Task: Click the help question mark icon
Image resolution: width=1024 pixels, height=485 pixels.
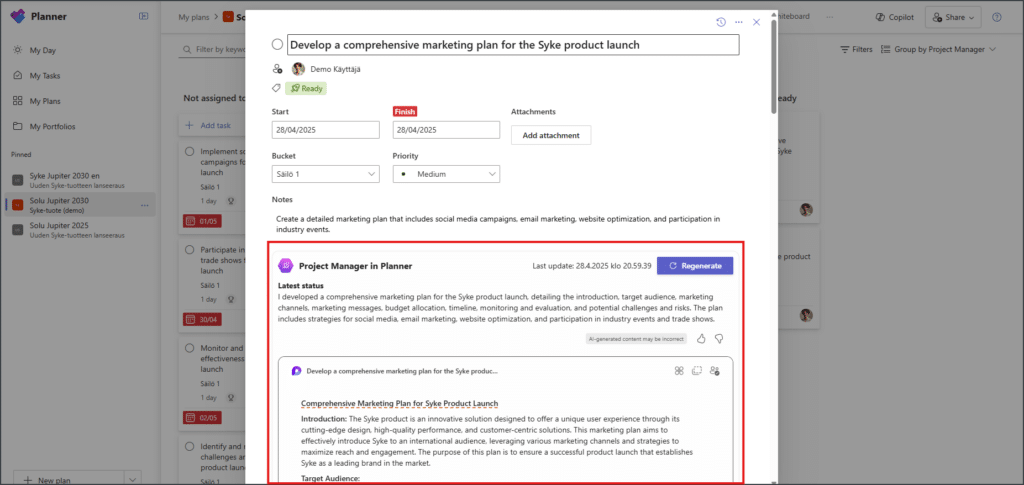Action: click(997, 18)
